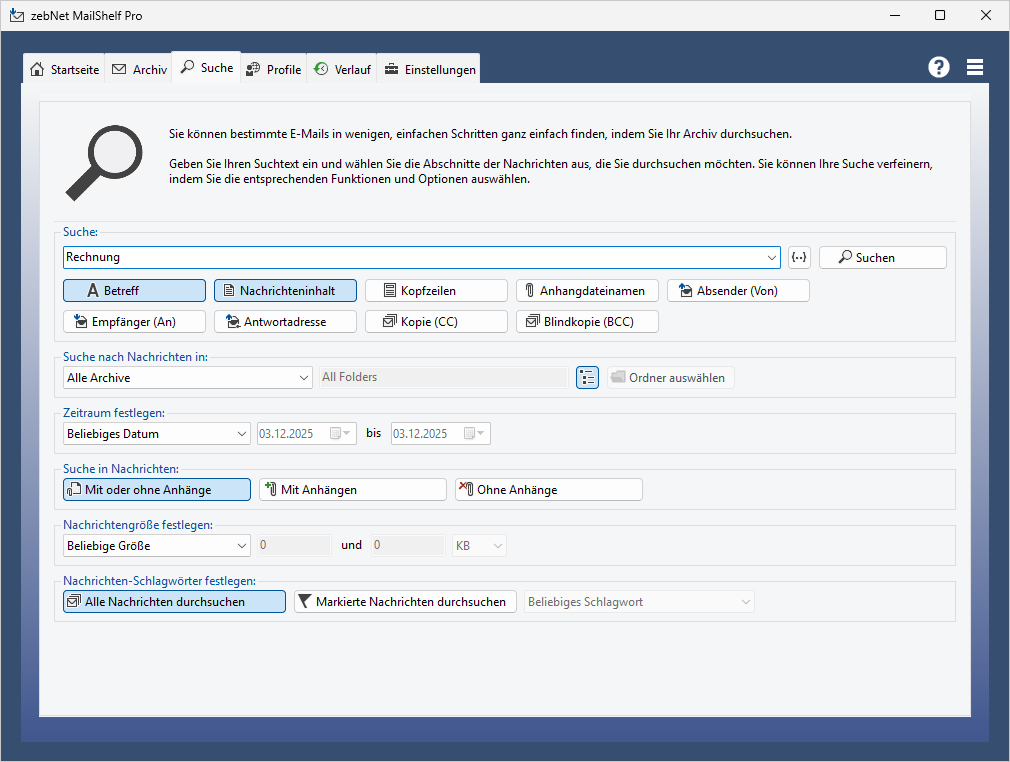Enable the Anhangdateinamen search filter
This screenshot has height=762, width=1010.
587,291
